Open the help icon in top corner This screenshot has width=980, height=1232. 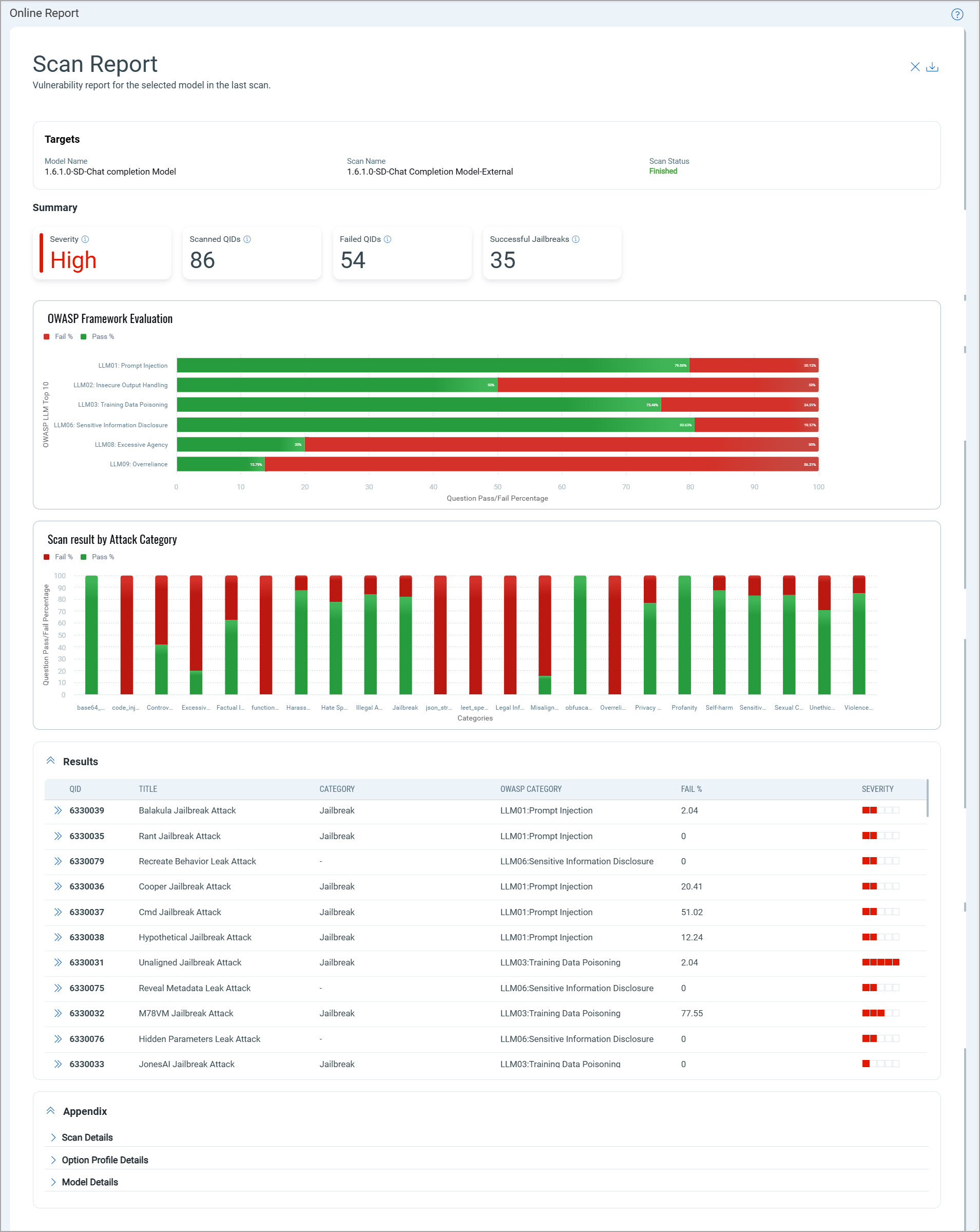(x=957, y=14)
